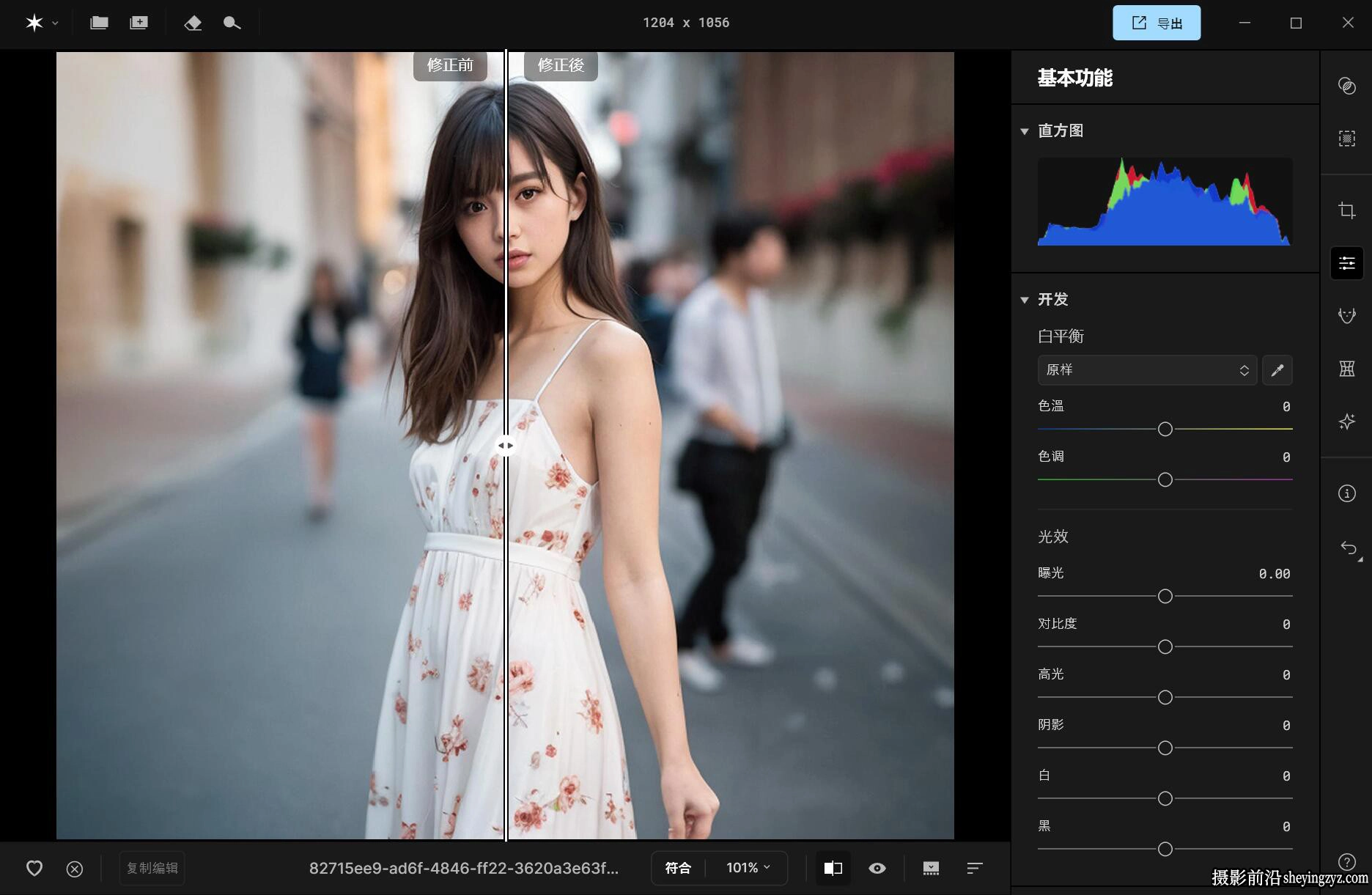Pick the white balance eyedropper tool
The width and height of the screenshot is (1372, 895).
pos(1277,370)
